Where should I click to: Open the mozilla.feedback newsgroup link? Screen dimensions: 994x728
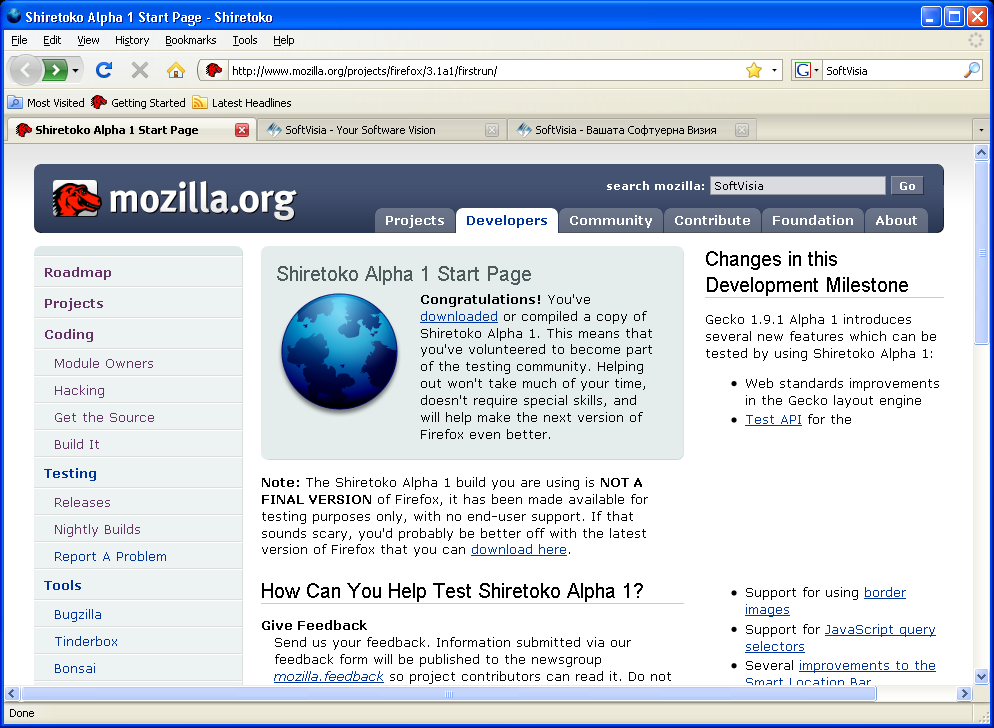pyautogui.click(x=328, y=677)
